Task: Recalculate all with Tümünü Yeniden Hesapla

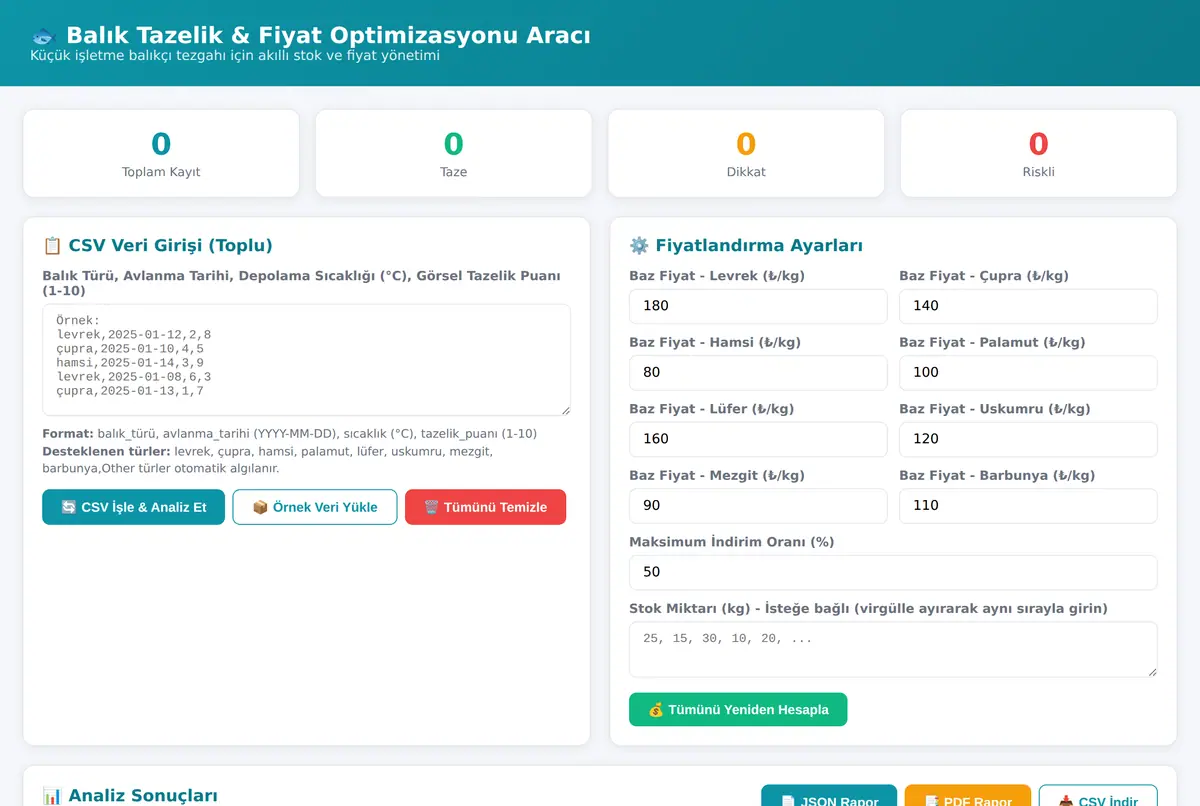Action: (738, 710)
